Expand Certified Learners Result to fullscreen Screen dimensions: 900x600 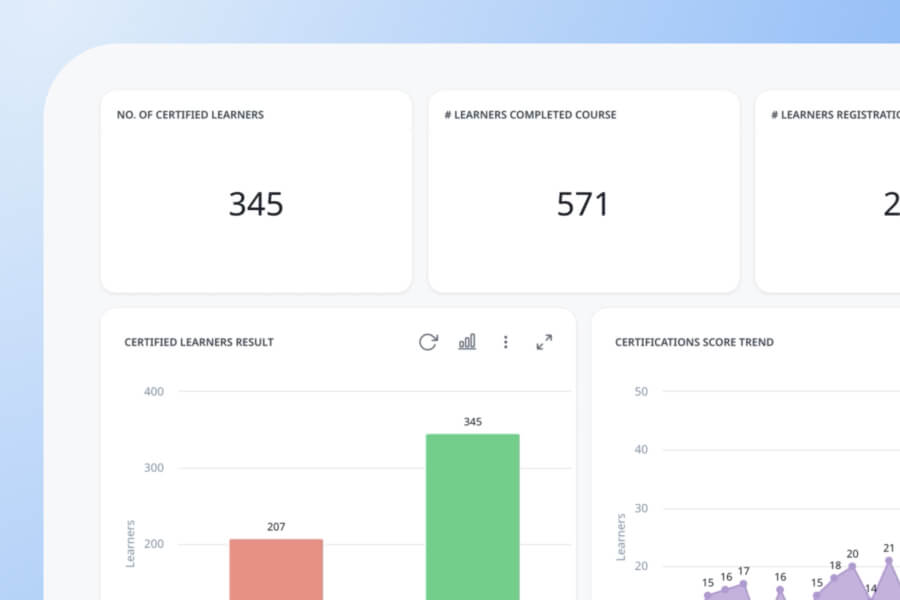coord(544,342)
